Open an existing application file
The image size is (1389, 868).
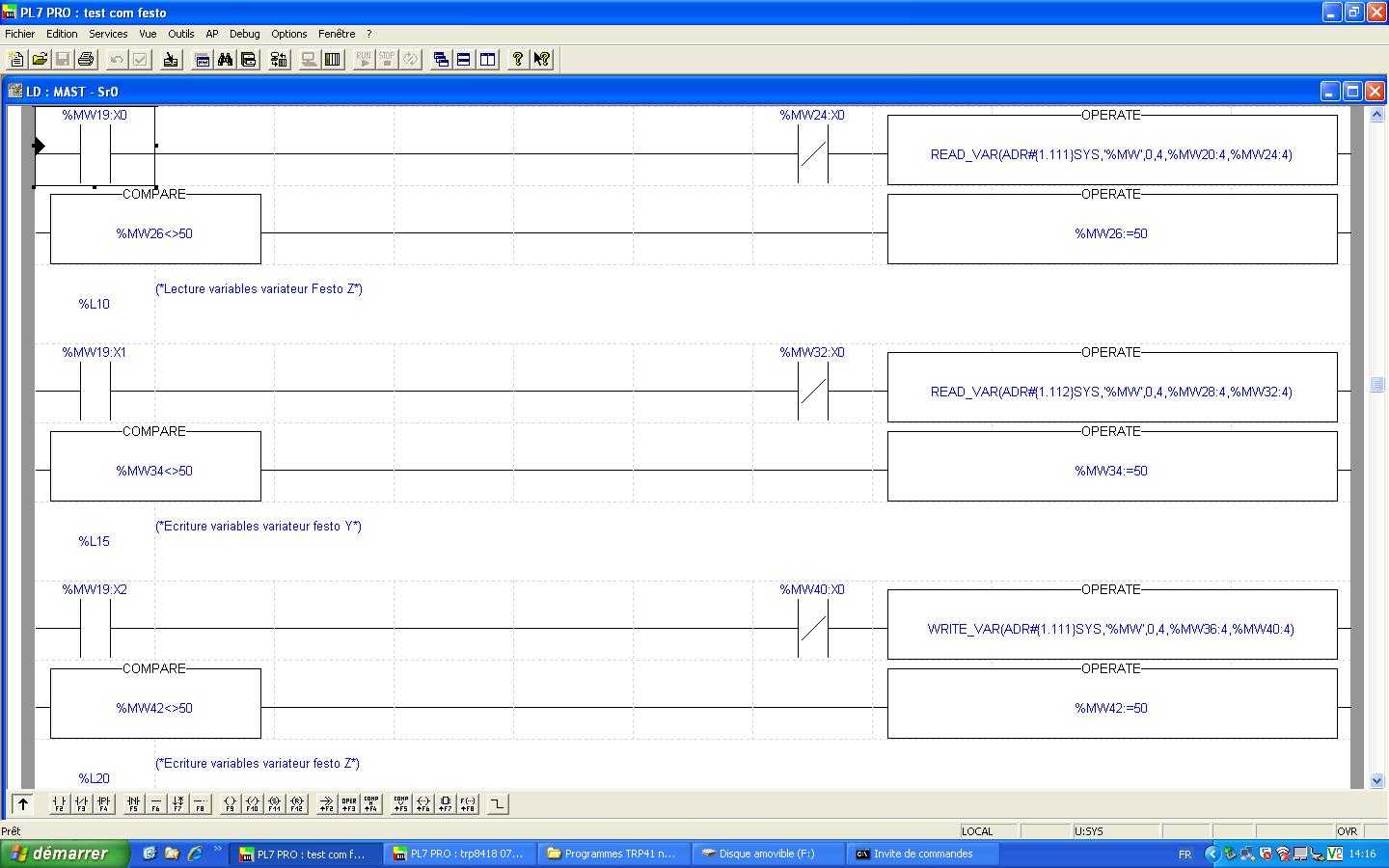click(x=40, y=60)
